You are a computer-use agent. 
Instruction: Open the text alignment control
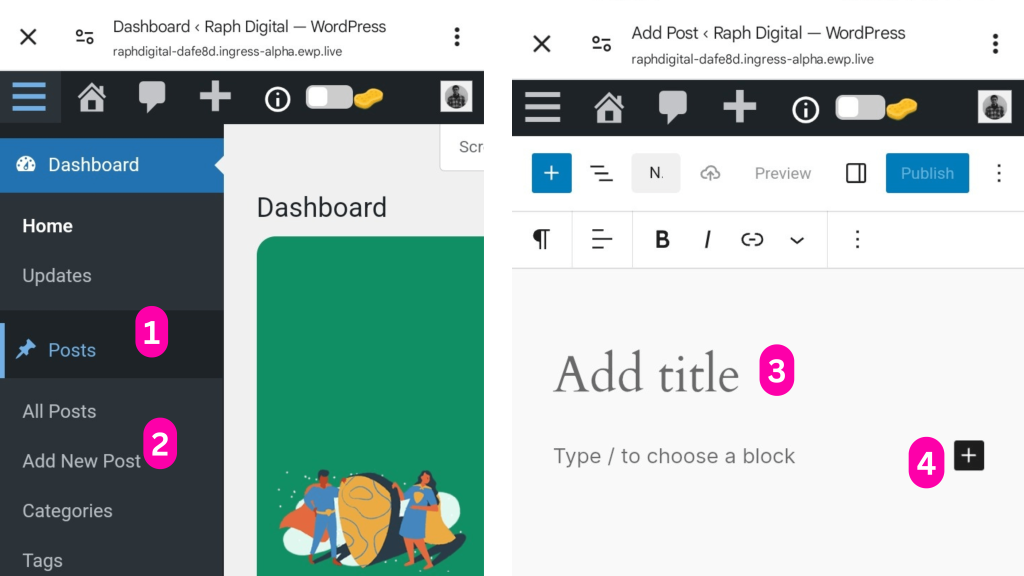click(601, 240)
